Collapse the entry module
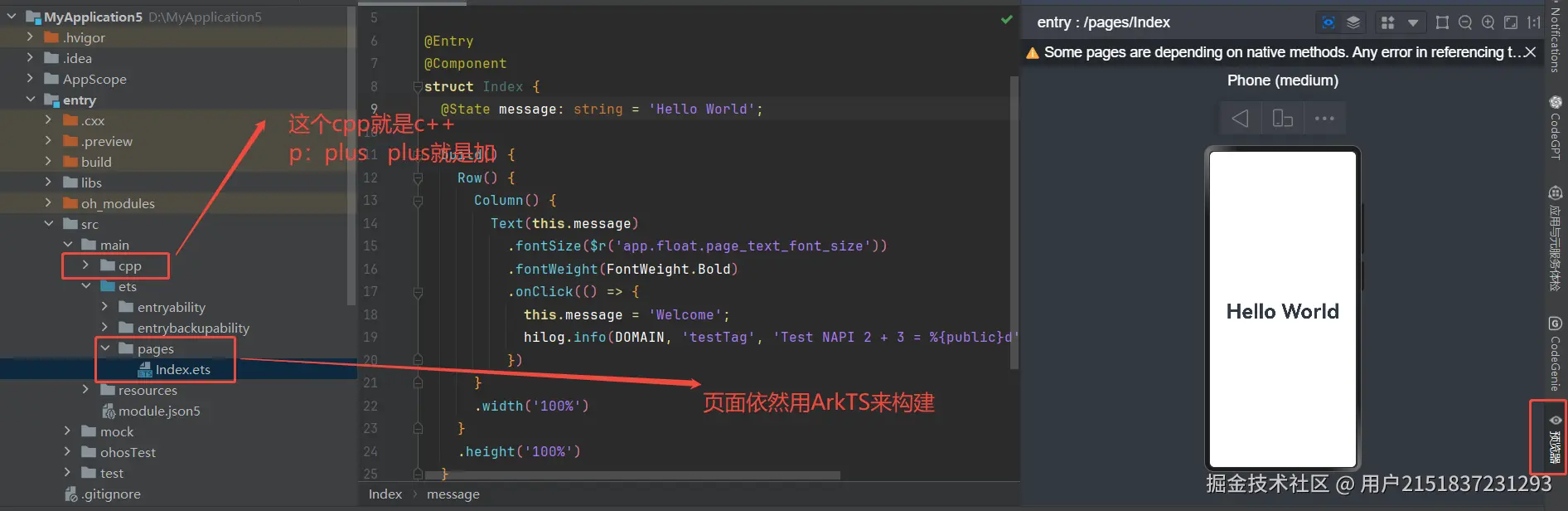1568x511 pixels. 30,100
